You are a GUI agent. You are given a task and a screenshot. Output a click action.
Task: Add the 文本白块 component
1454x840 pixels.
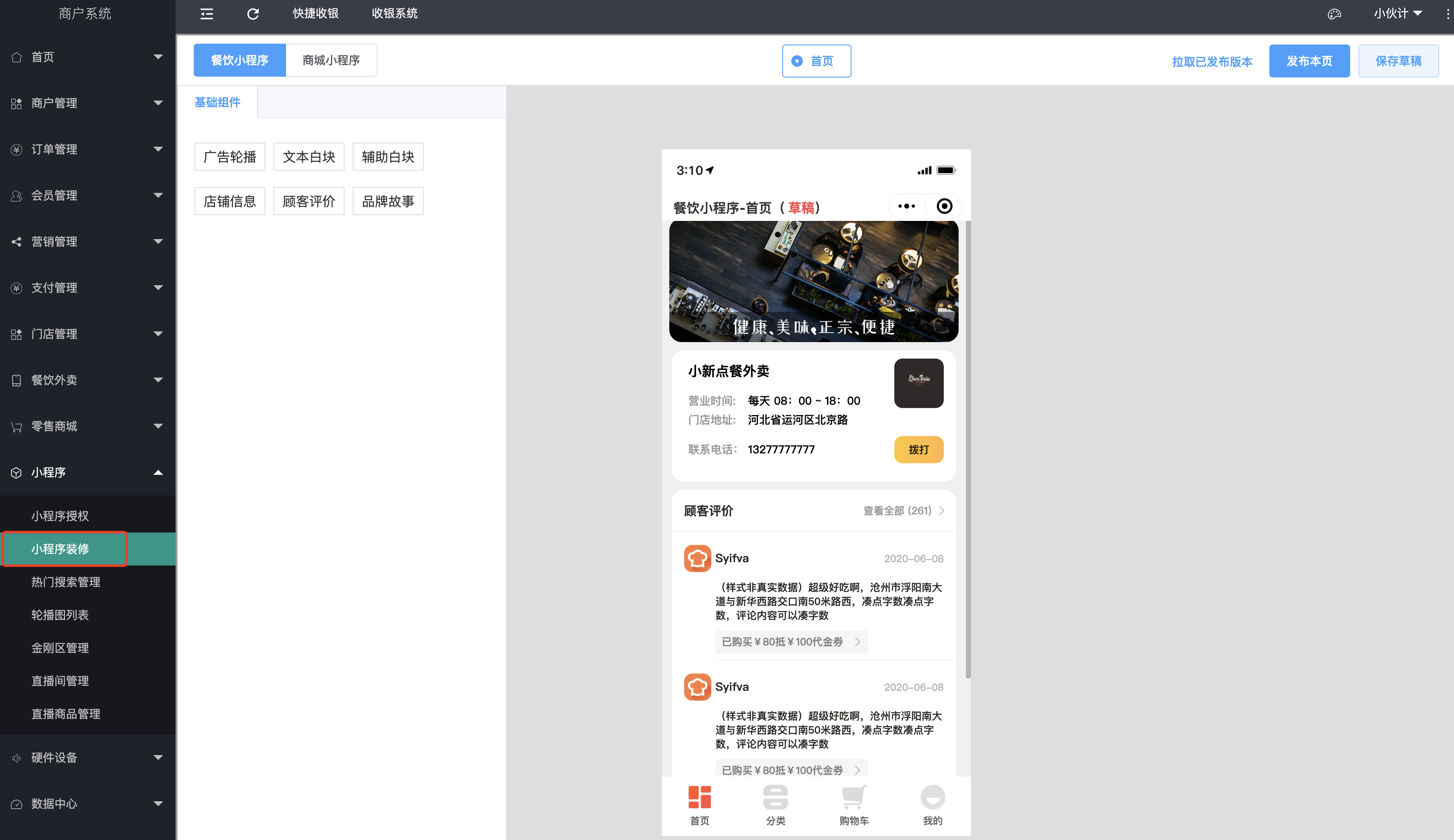click(x=309, y=156)
